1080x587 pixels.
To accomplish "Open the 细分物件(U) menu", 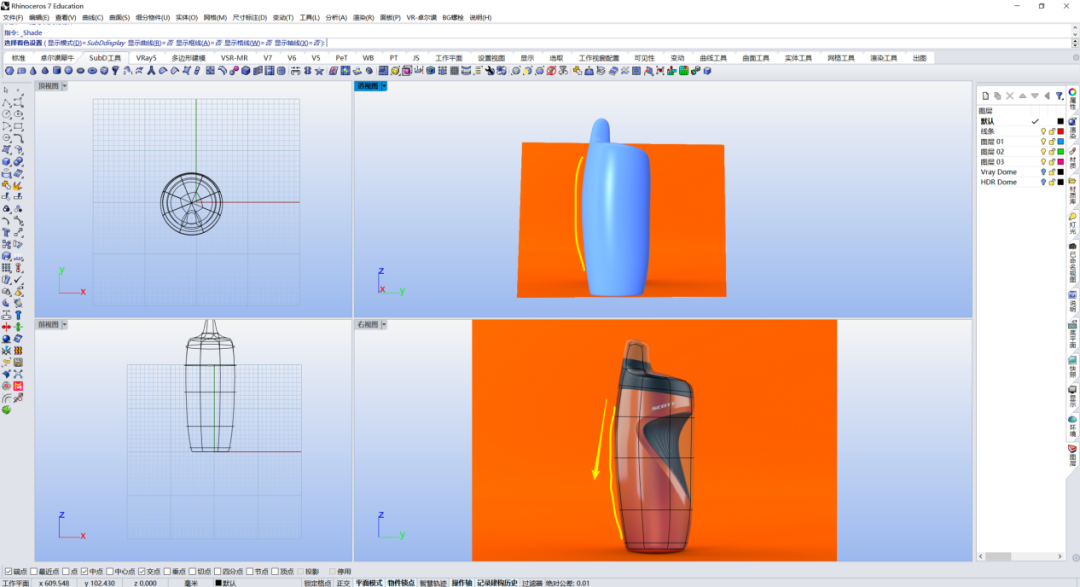I will pyautogui.click(x=152, y=17).
